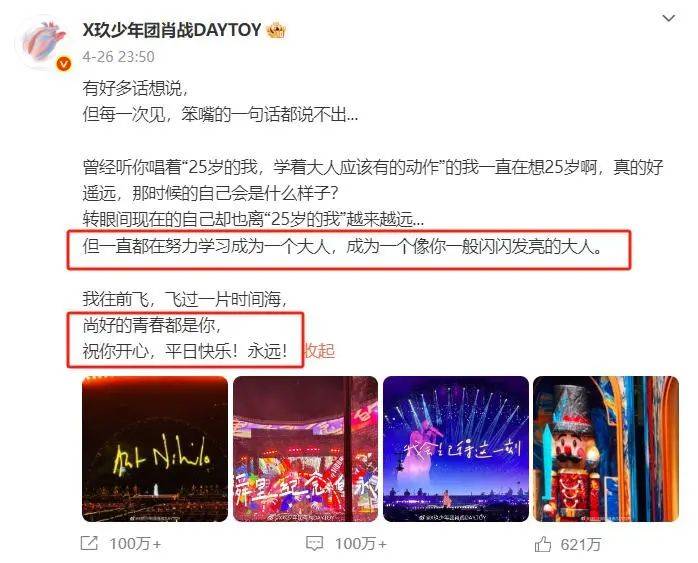Open the poster's profile avatar
This screenshot has height=563, width=698.
(x=43, y=42)
